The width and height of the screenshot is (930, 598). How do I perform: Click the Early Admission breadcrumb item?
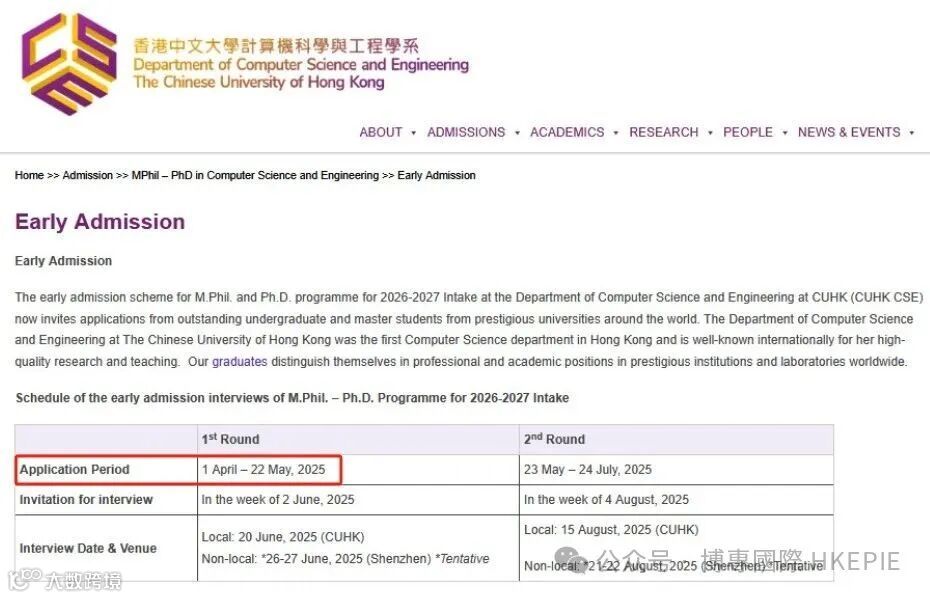[x=437, y=176]
